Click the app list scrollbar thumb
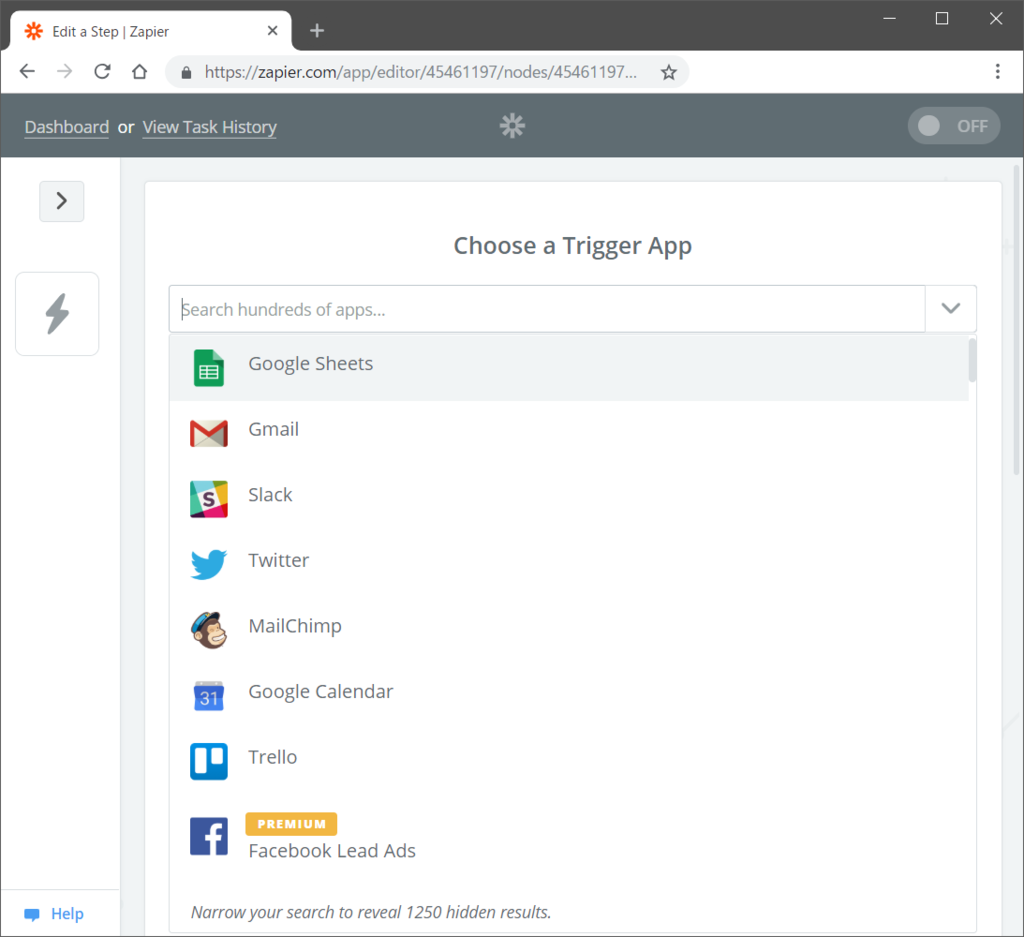Image resolution: width=1024 pixels, height=937 pixels. pyautogui.click(x=972, y=359)
